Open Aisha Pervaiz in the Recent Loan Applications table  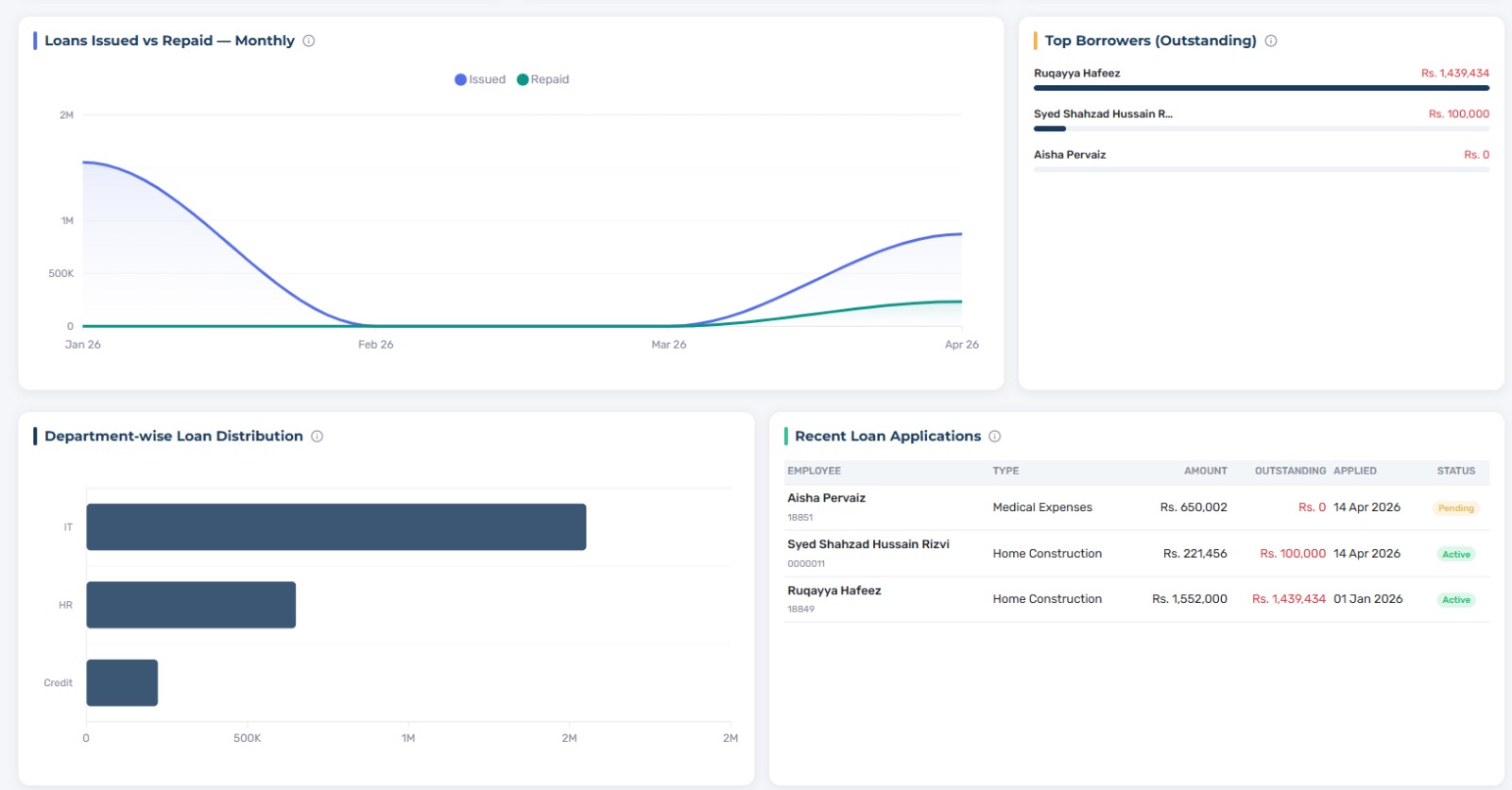827,498
